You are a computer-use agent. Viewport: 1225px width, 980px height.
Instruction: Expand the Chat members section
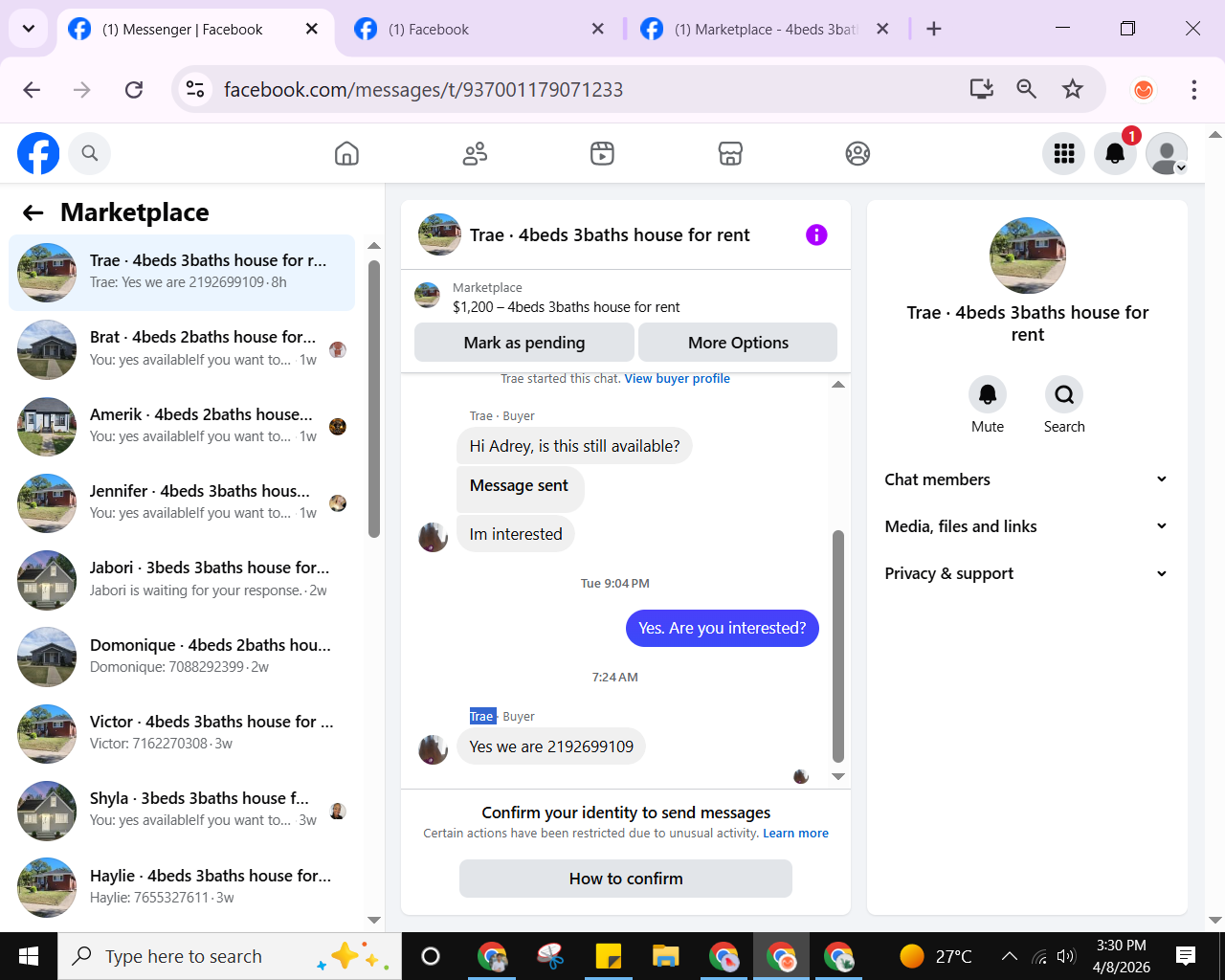tap(1027, 479)
